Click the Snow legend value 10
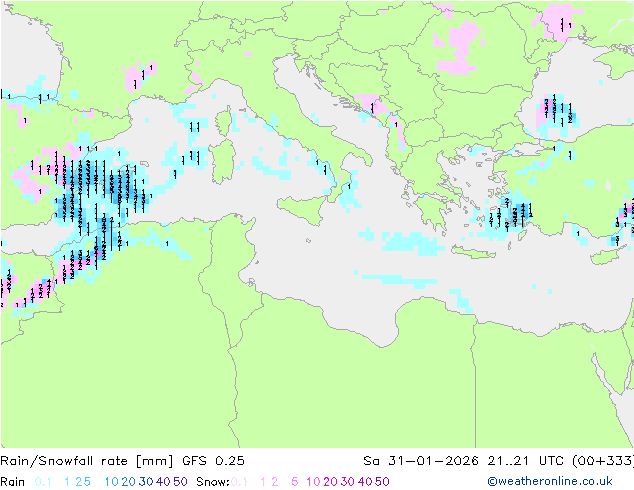The width and height of the screenshot is (634, 490). [x=313, y=482]
